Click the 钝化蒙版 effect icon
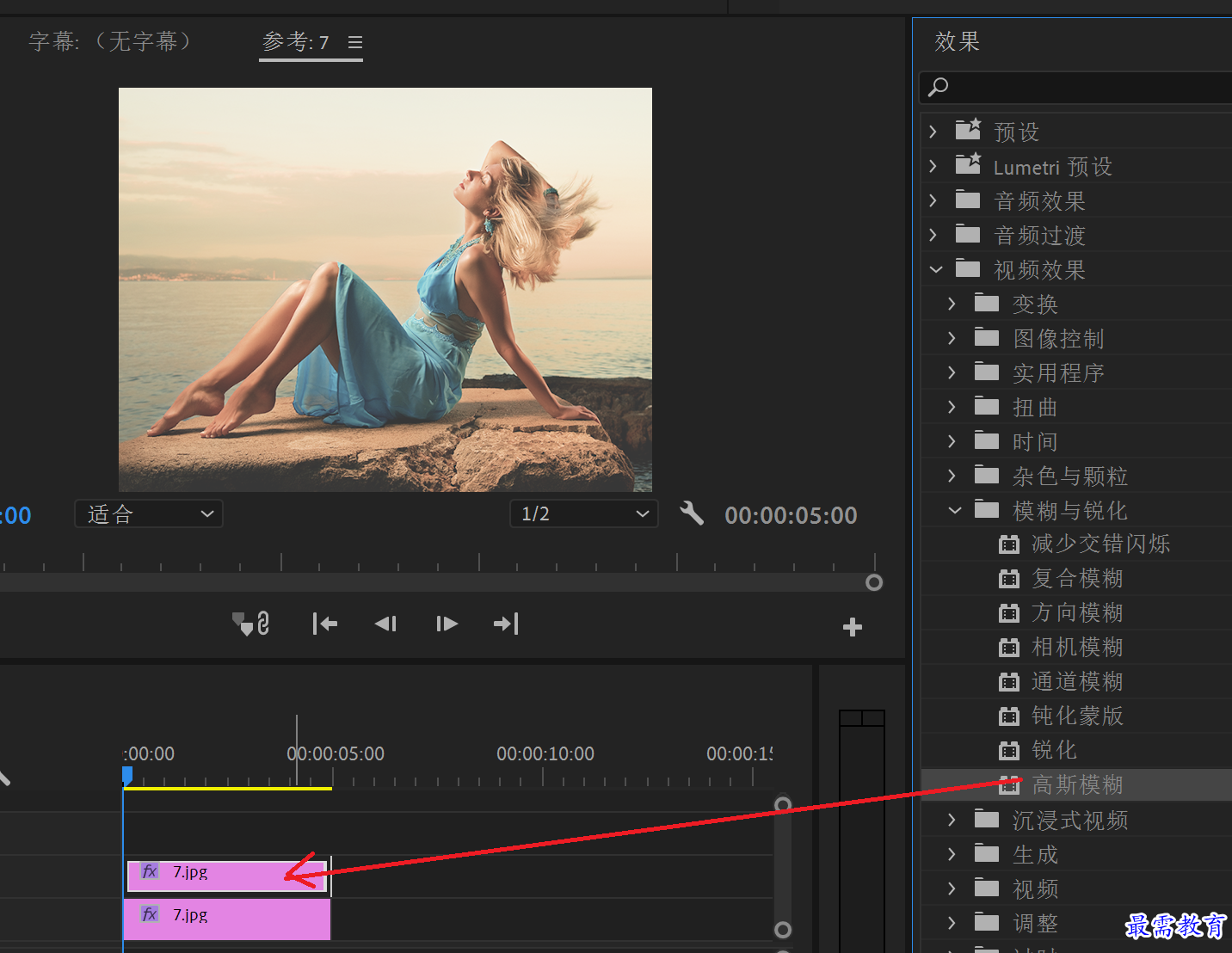The width and height of the screenshot is (1232, 953). (x=1008, y=716)
